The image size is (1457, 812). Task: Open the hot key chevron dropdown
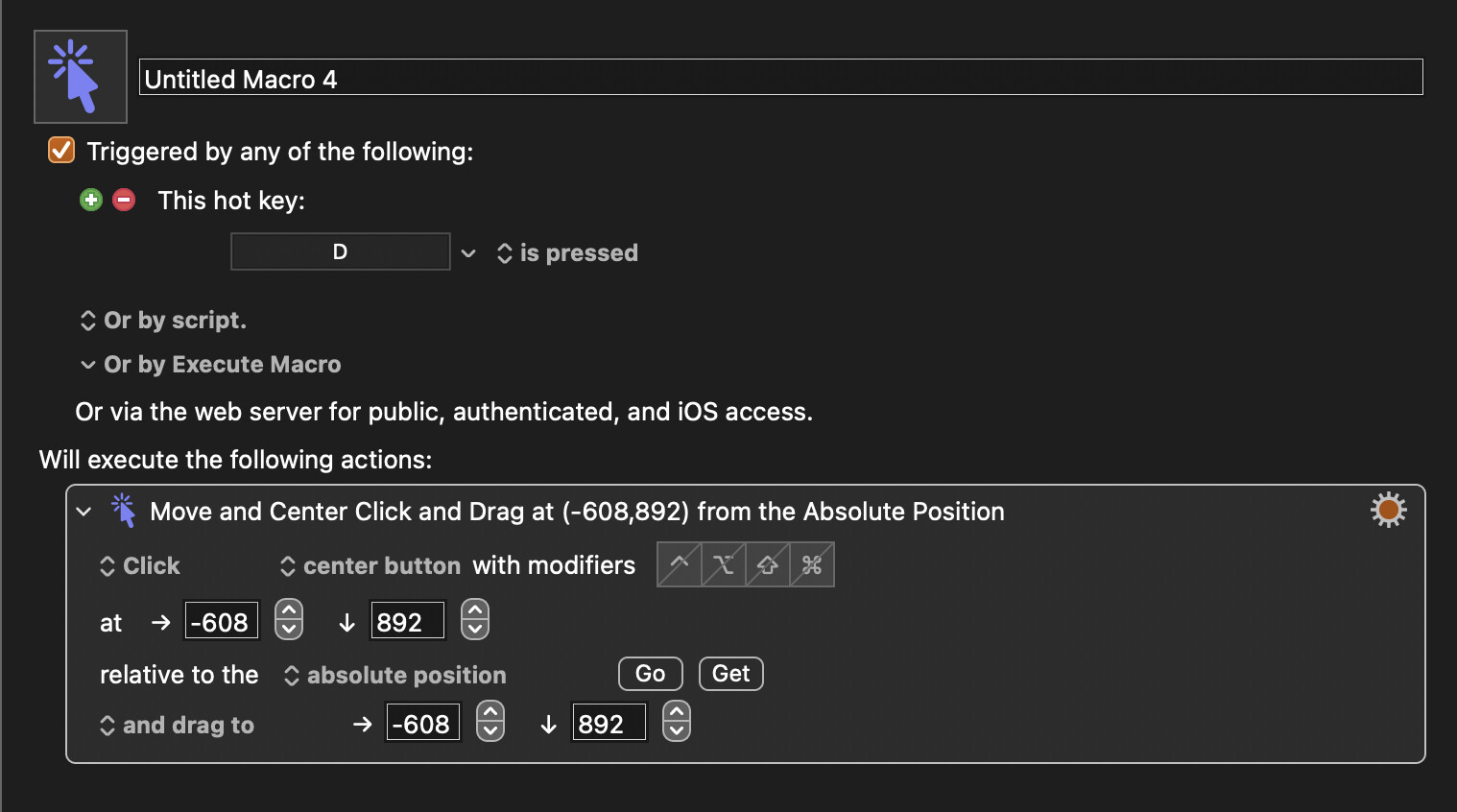(468, 253)
